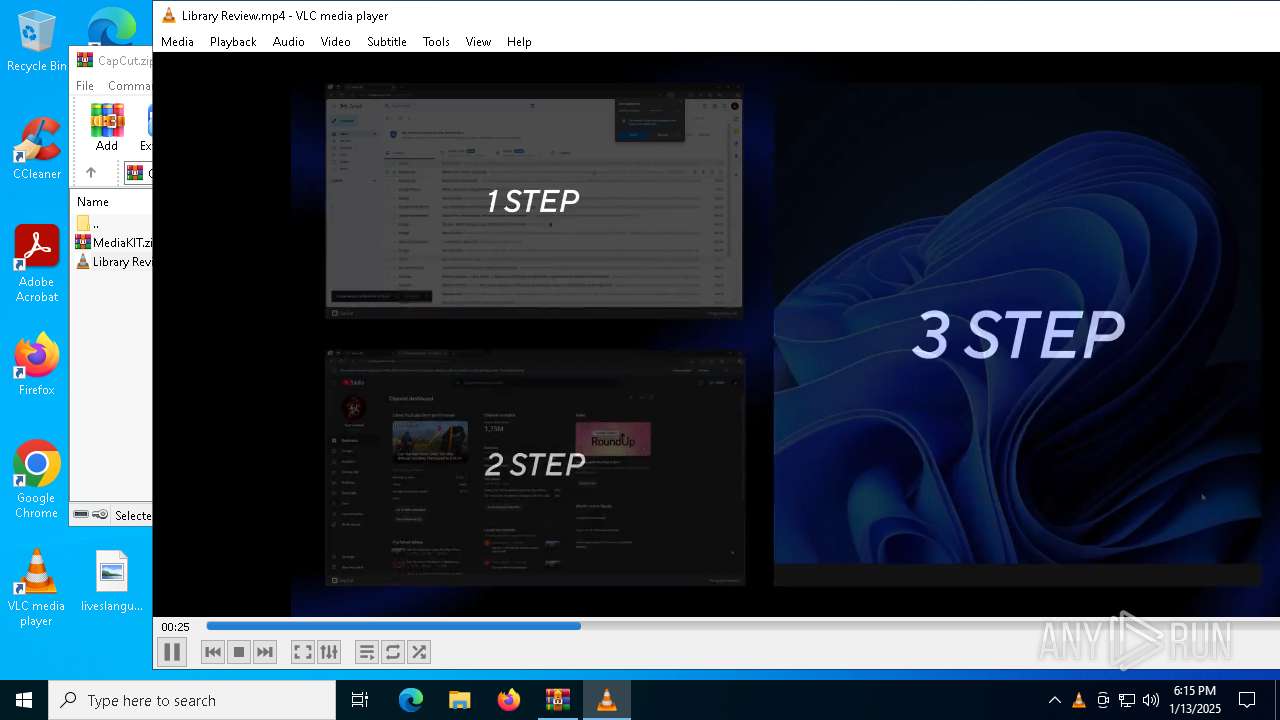Screen dimensions: 1280x720
Task: Click the elapsed time 00:25 label
Action: click(175, 627)
